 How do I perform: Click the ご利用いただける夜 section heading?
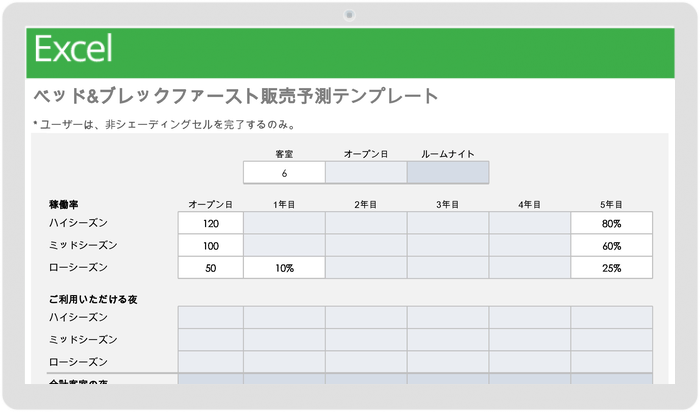tap(93, 299)
